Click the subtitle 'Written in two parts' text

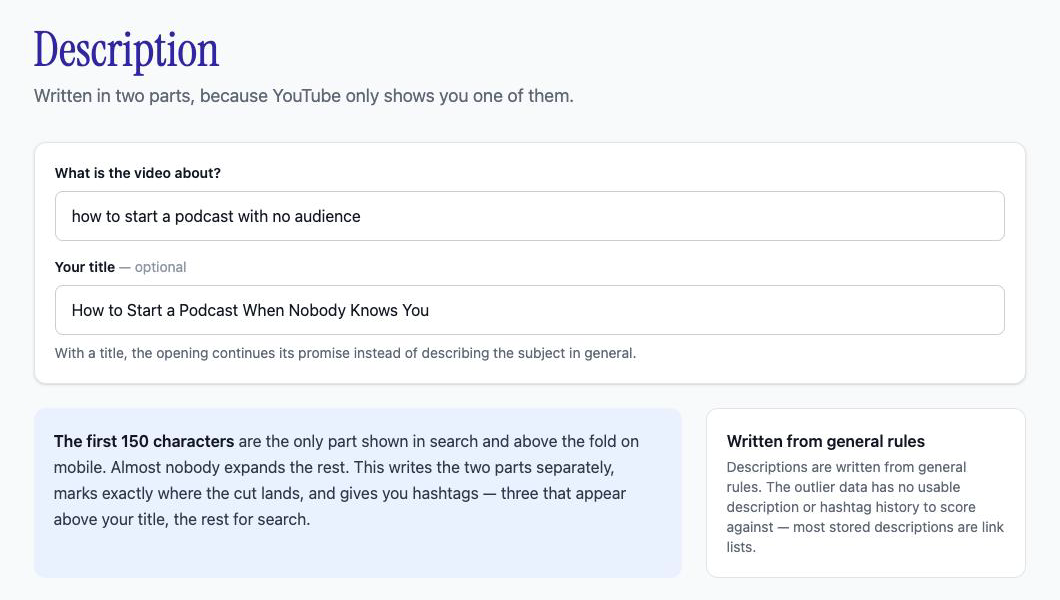tap(304, 96)
